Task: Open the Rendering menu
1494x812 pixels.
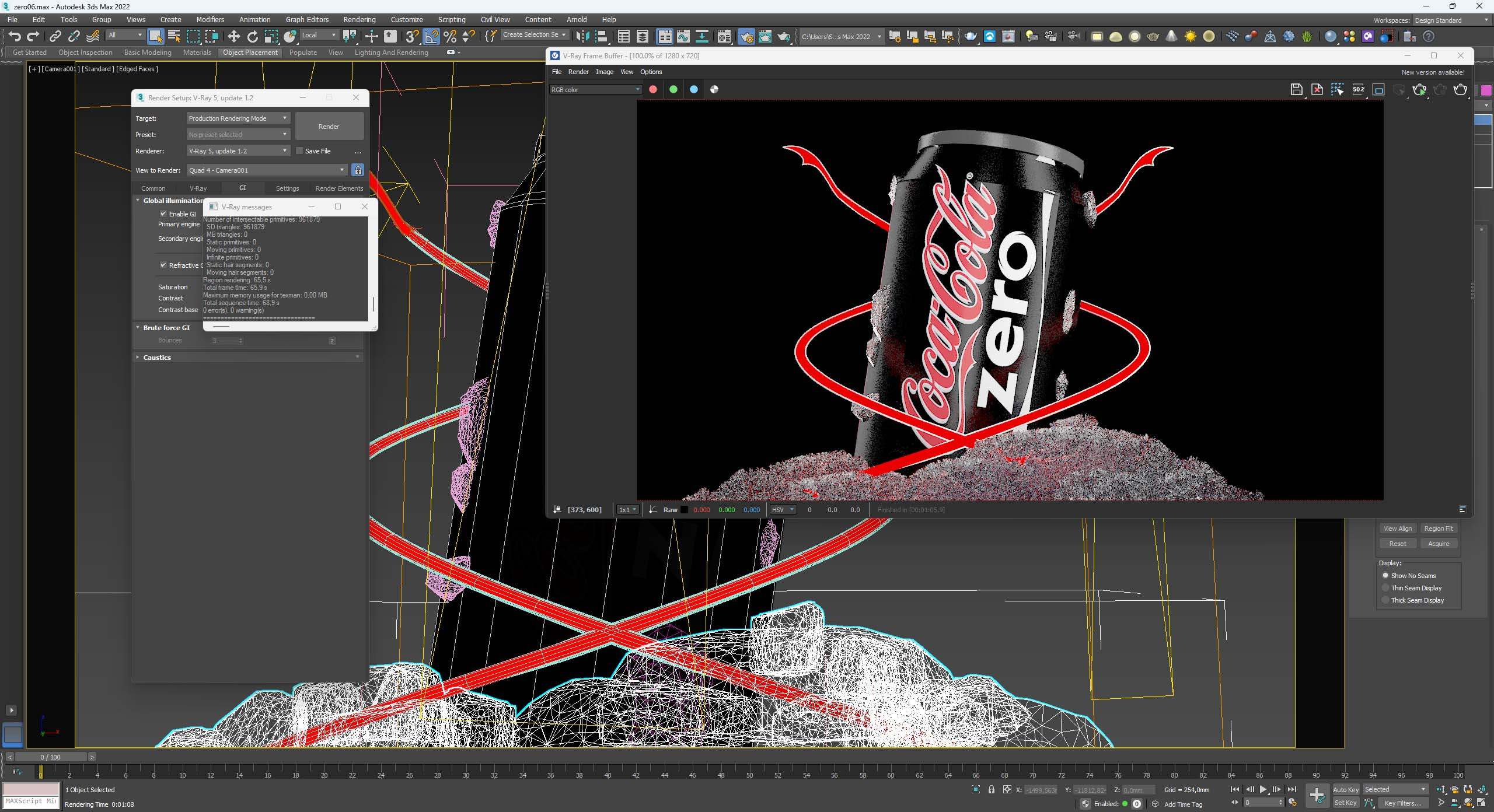Action: pos(359,19)
